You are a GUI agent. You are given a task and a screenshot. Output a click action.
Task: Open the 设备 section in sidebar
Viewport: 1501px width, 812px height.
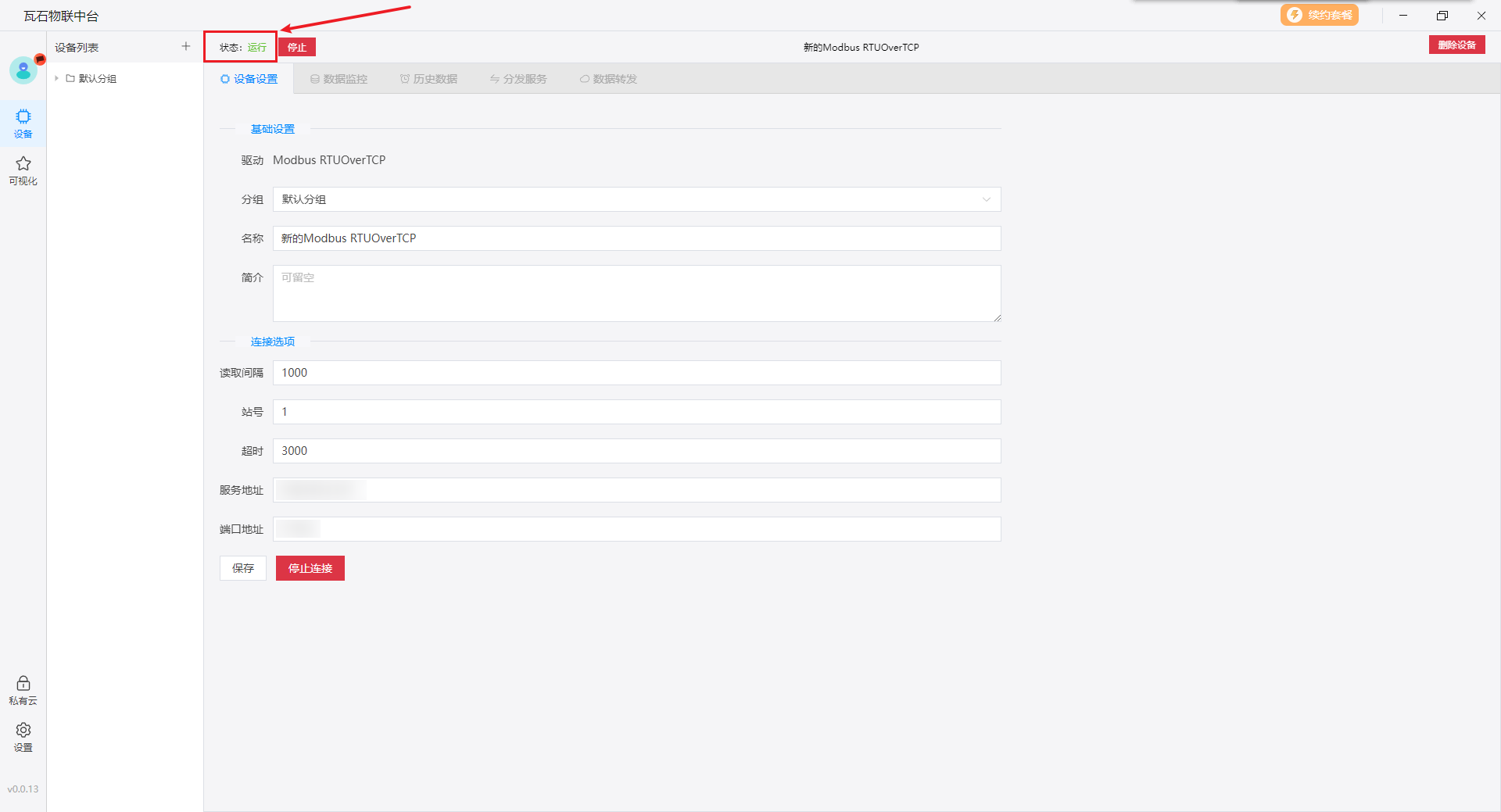point(23,123)
